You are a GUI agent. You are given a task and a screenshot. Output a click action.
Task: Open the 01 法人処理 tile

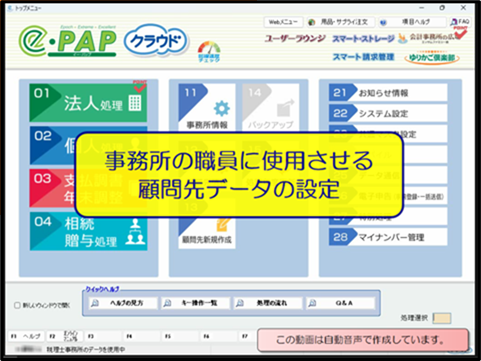[88, 103]
